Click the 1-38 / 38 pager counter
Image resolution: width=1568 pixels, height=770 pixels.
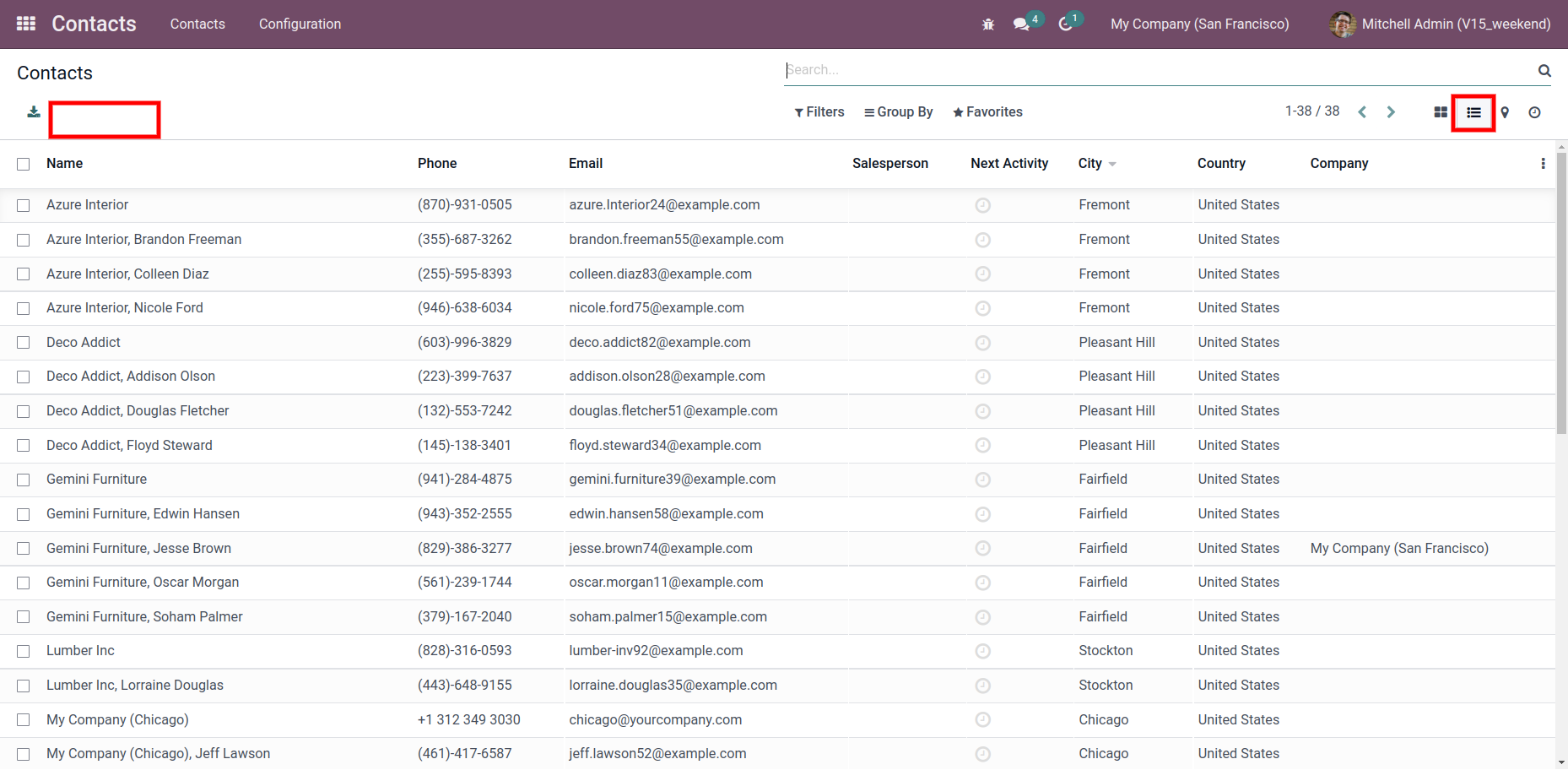(x=1312, y=111)
